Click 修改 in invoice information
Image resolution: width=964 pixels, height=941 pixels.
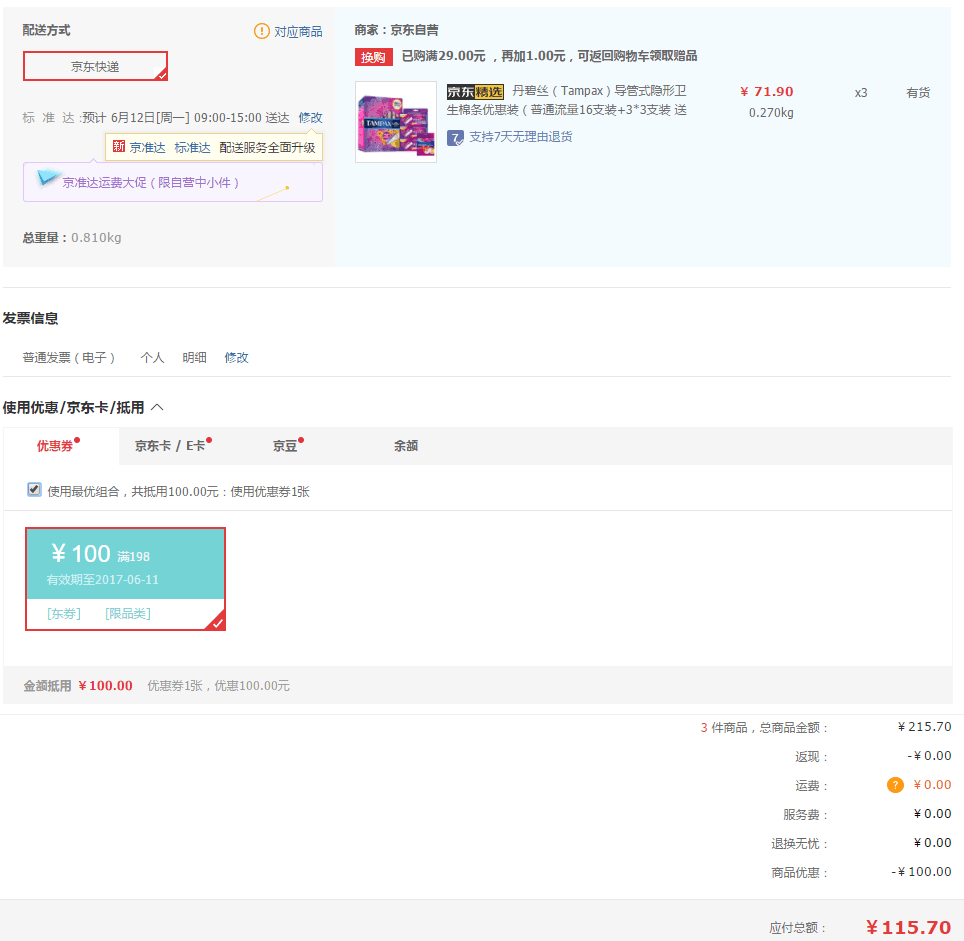coord(236,358)
